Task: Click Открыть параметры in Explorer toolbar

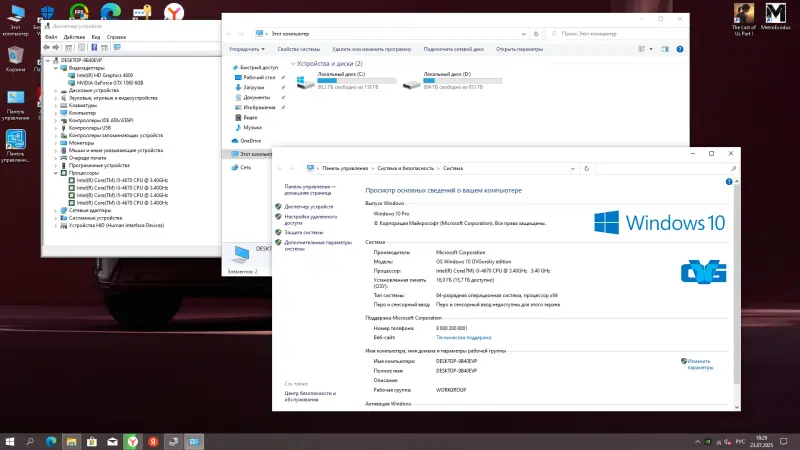Action: pos(519,49)
